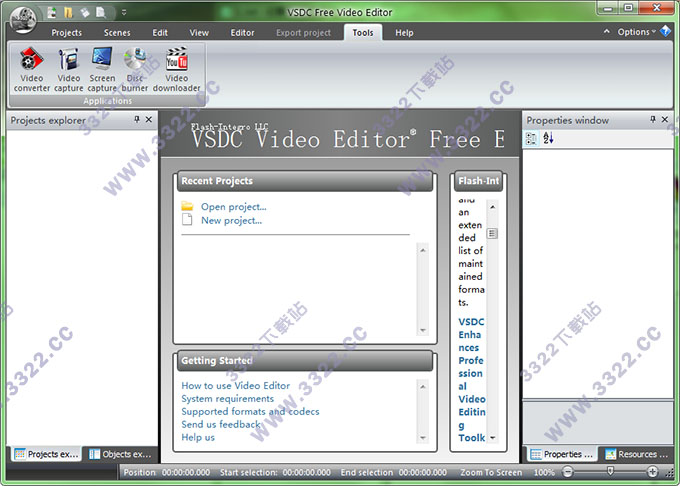680x486 pixels.
Task: Click the blank document quick access icon
Action: click(101, 13)
